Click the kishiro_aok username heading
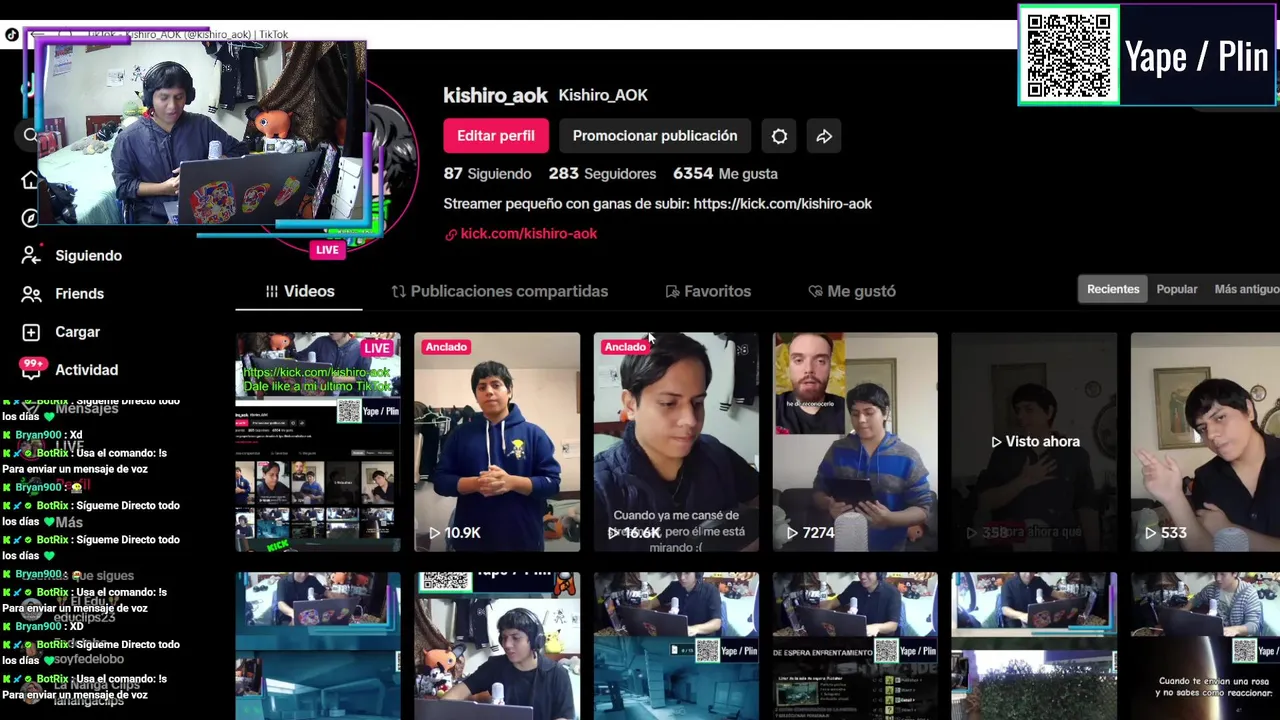 (496, 95)
